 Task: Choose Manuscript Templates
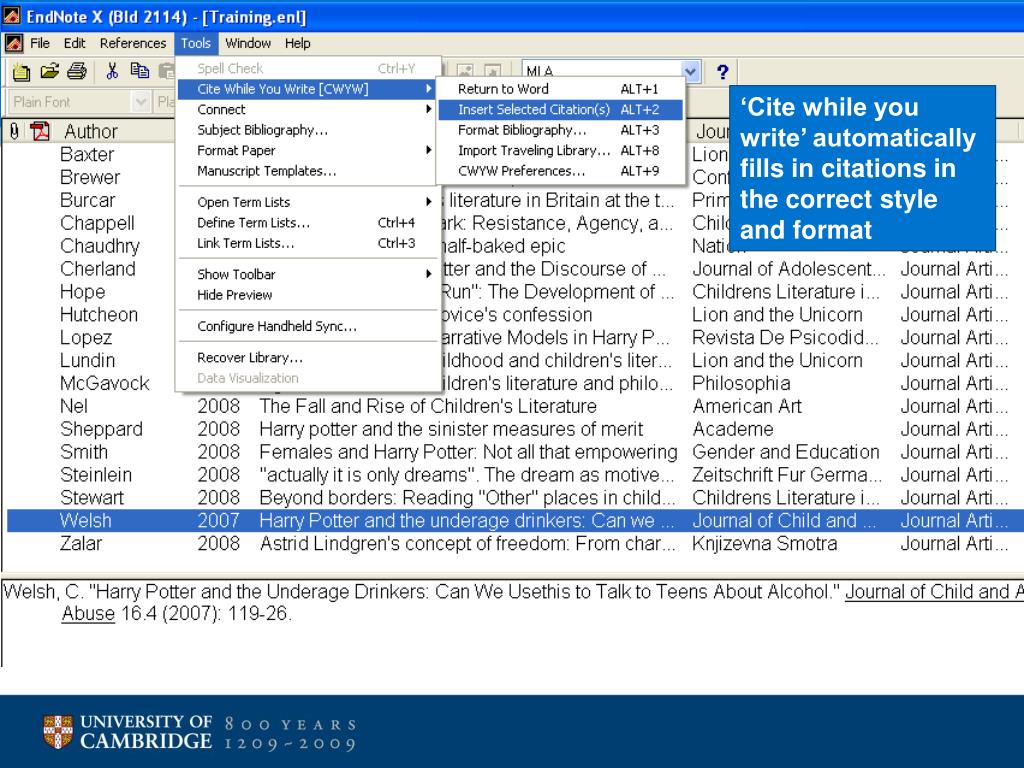click(x=307, y=171)
